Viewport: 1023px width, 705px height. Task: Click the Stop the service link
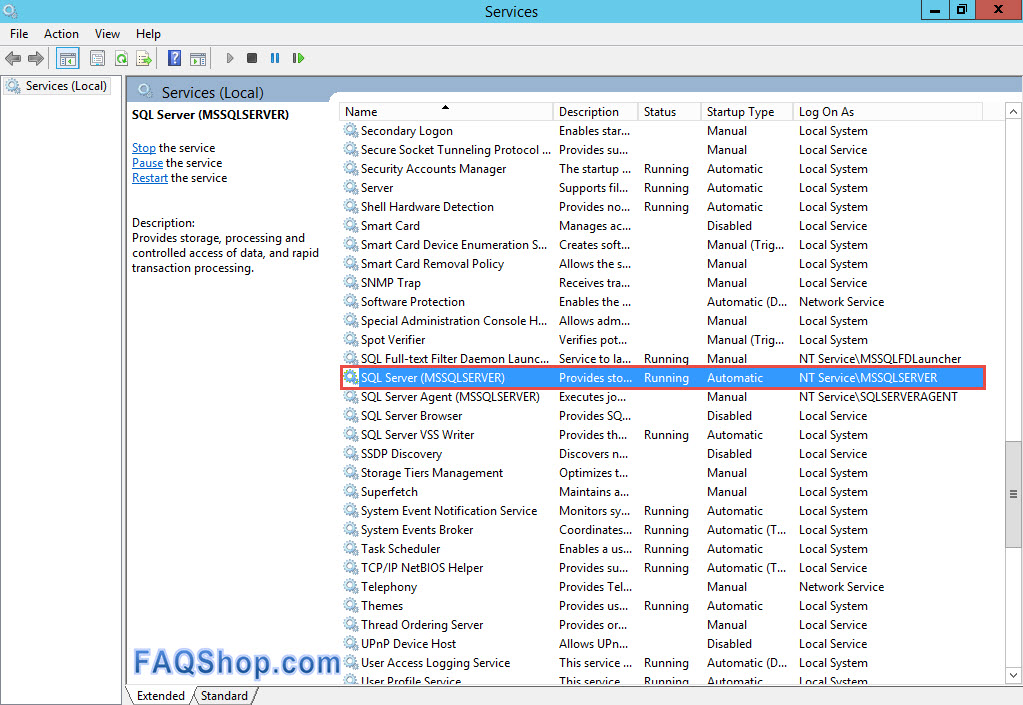[143, 147]
